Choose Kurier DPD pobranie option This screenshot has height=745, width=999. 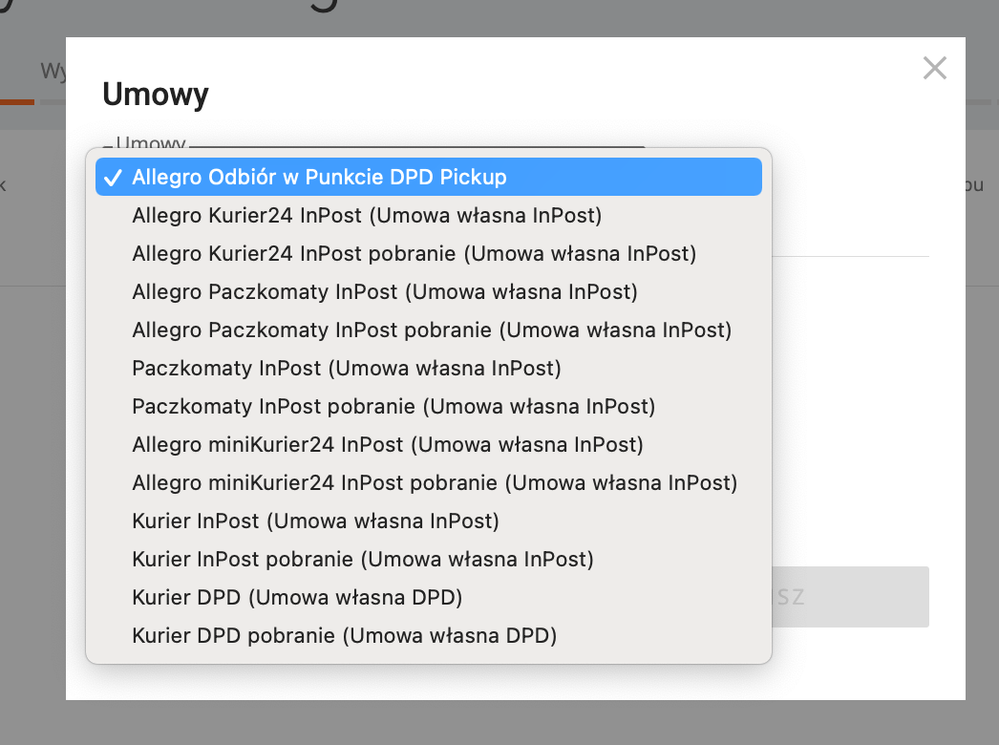click(429, 636)
